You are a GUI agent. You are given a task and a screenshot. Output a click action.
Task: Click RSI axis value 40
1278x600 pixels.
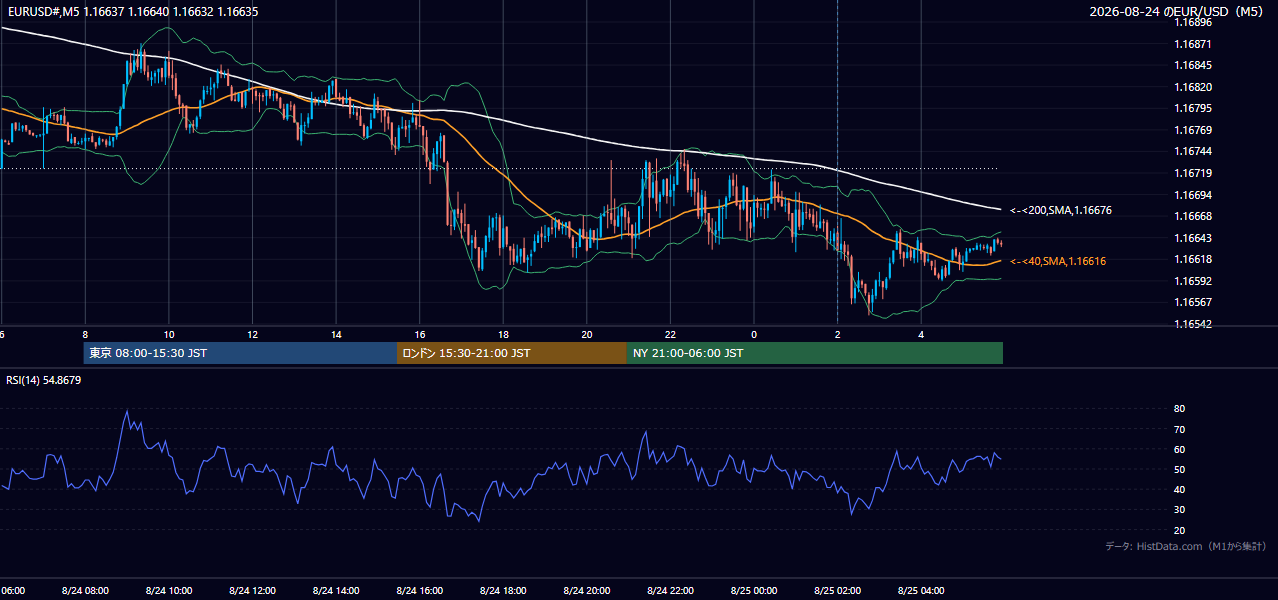[x=1180, y=489]
